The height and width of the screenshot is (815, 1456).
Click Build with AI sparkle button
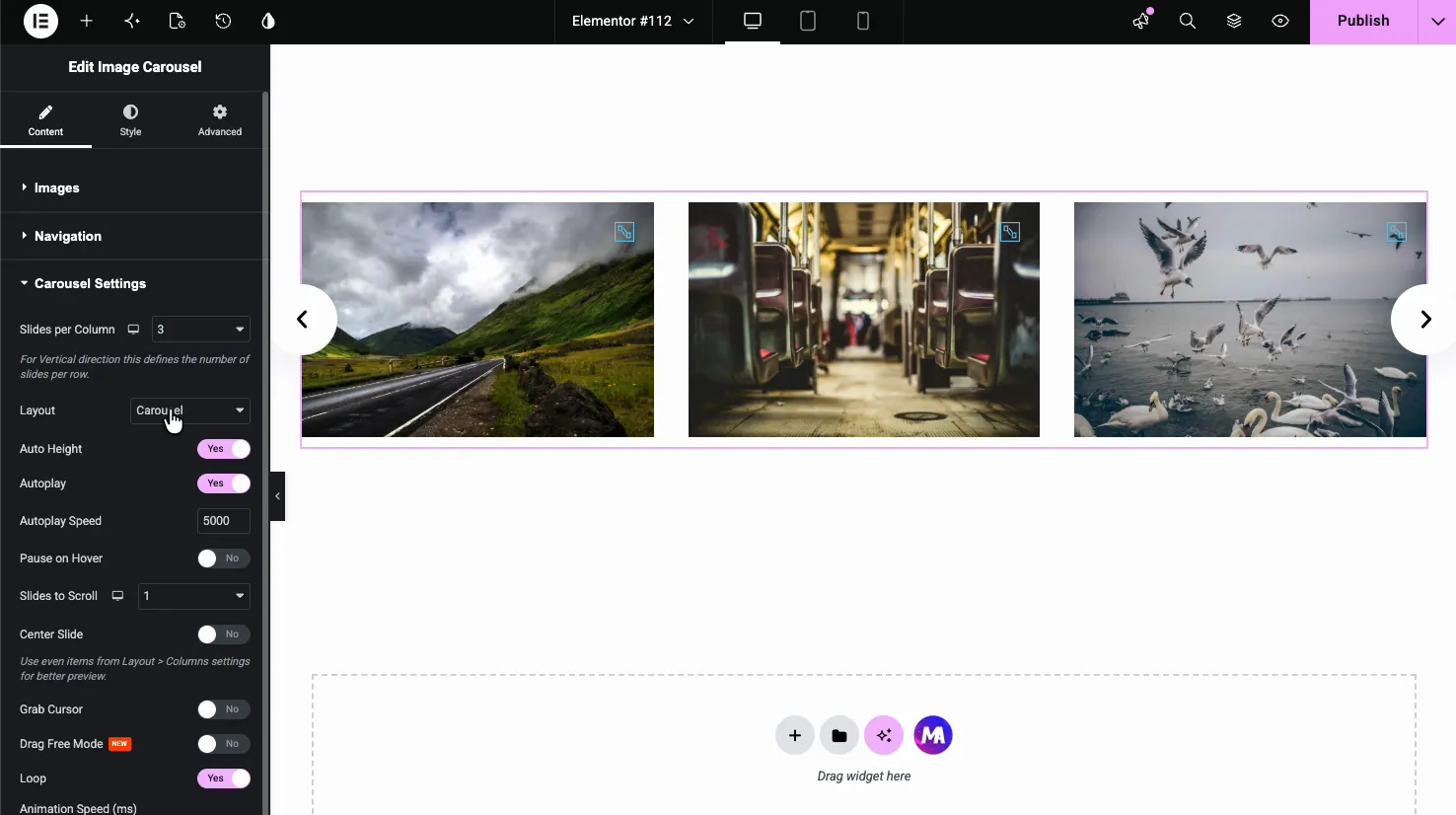pos(884,735)
